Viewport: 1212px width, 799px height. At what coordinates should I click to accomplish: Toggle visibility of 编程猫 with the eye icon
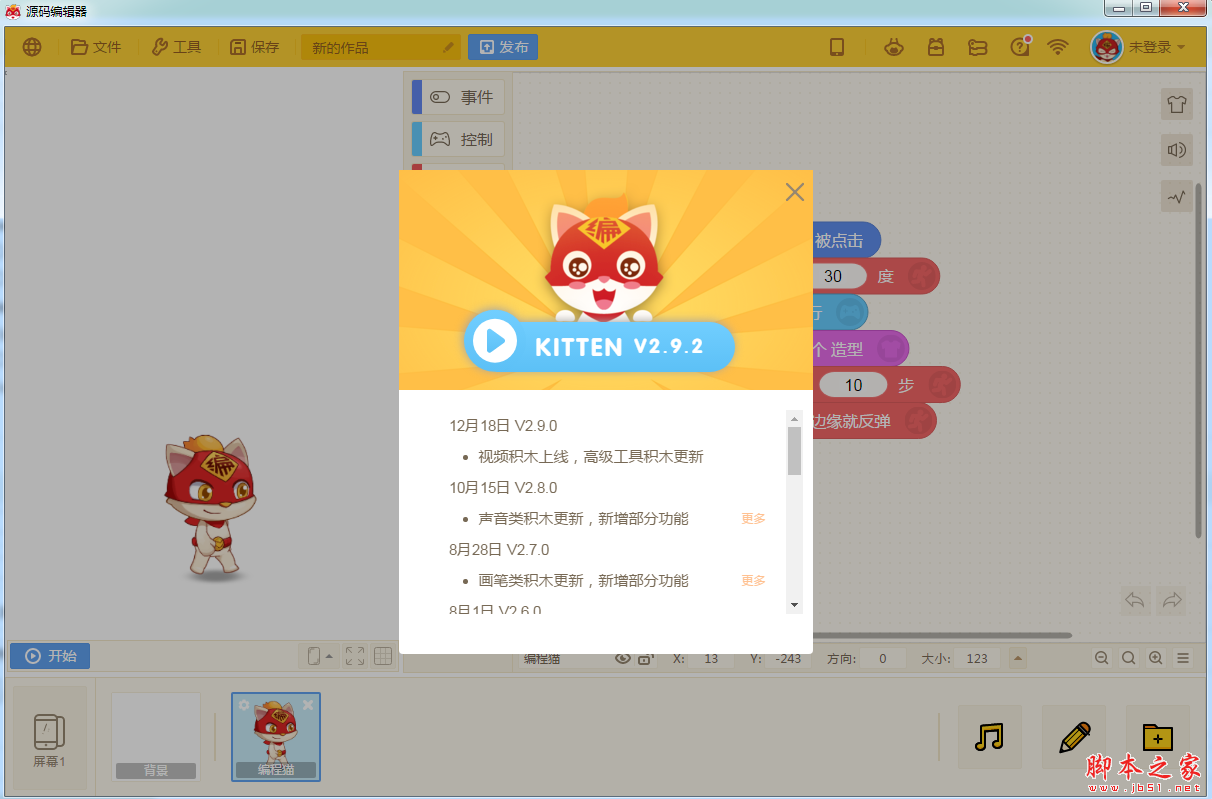(623, 657)
